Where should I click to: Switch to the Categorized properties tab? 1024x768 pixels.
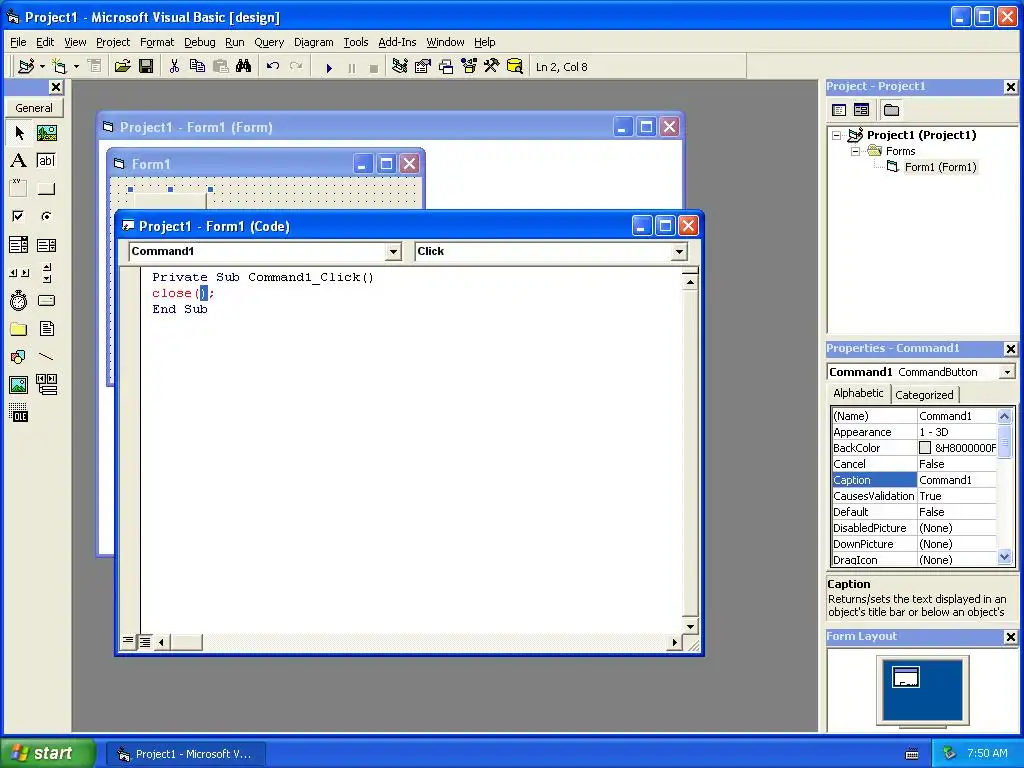pyautogui.click(x=923, y=394)
